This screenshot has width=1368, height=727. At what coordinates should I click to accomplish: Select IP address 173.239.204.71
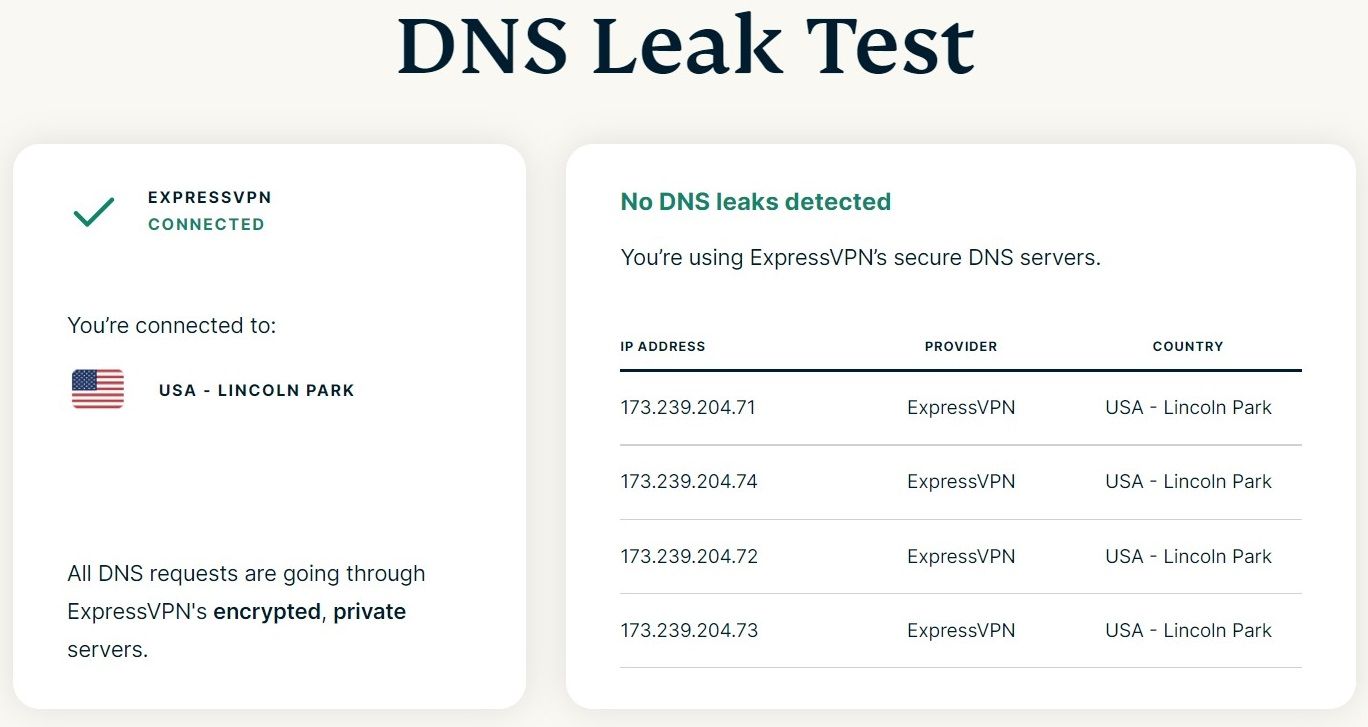pos(689,408)
